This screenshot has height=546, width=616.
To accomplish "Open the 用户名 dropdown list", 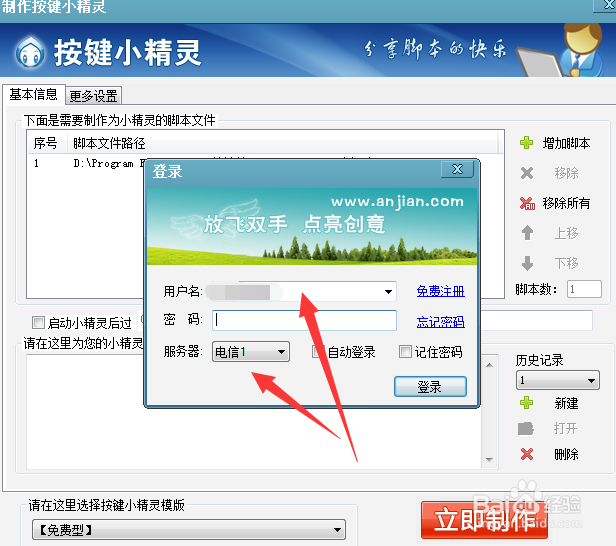I will pyautogui.click(x=388, y=291).
